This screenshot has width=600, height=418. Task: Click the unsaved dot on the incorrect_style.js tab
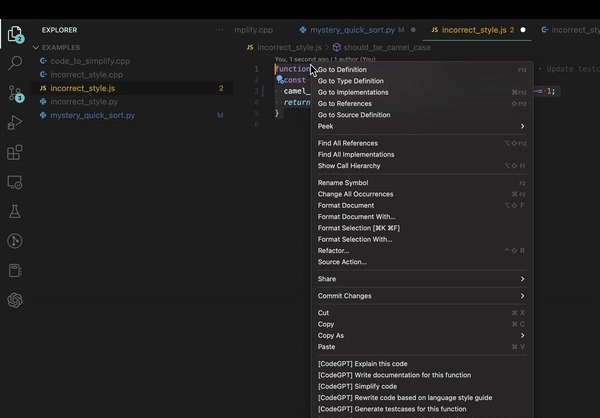[x=523, y=30]
